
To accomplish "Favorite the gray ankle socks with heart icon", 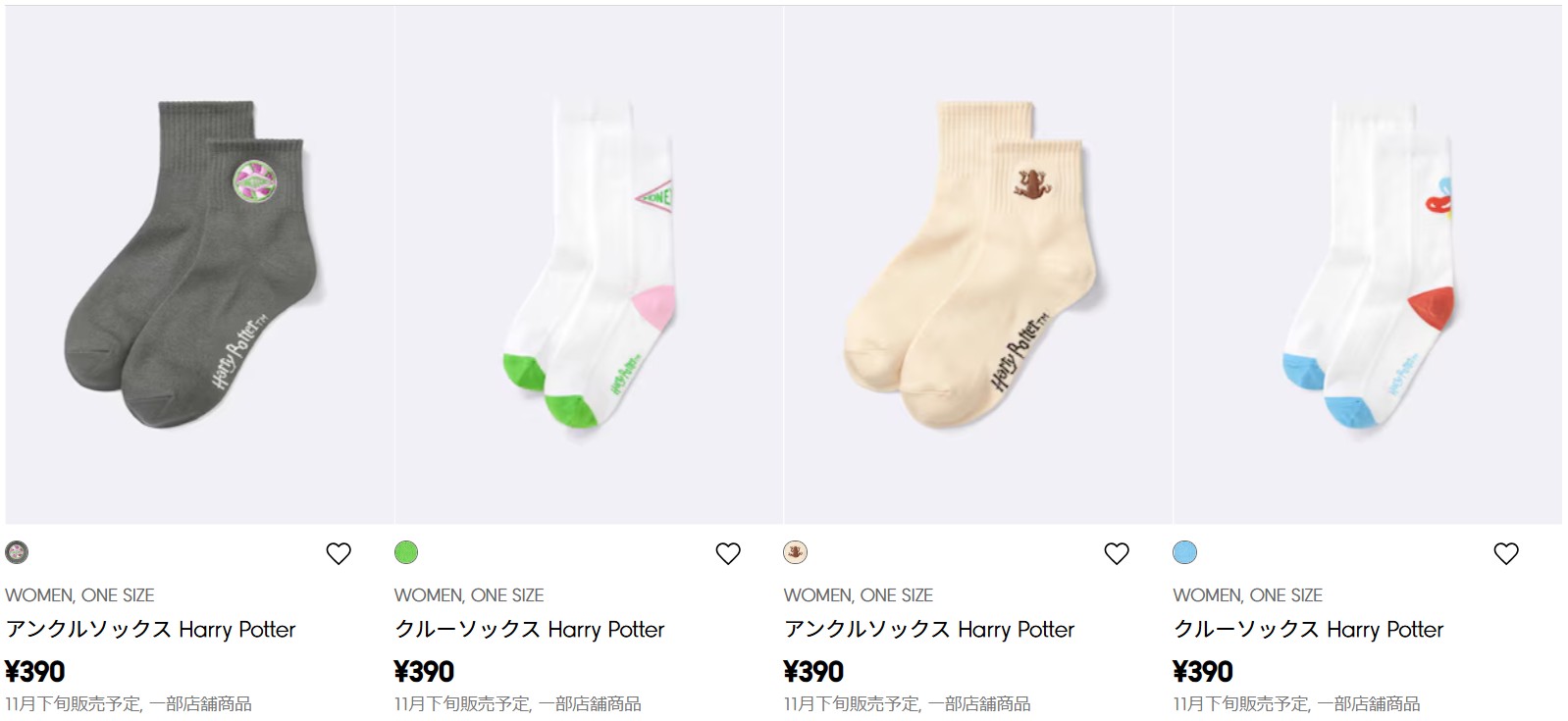I will (x=339, y=553).
